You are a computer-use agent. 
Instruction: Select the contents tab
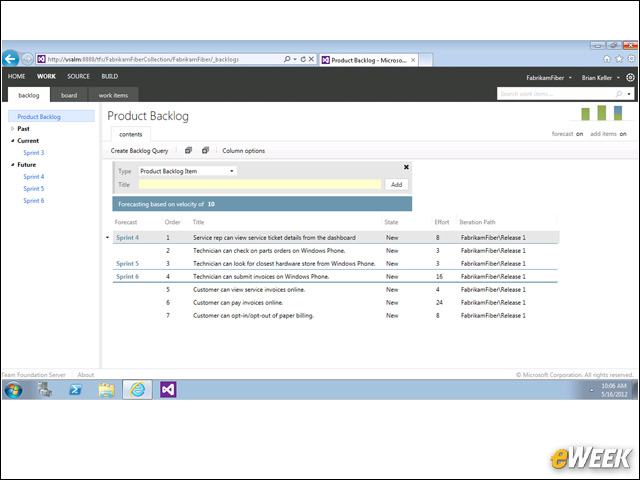pos(131,134)
